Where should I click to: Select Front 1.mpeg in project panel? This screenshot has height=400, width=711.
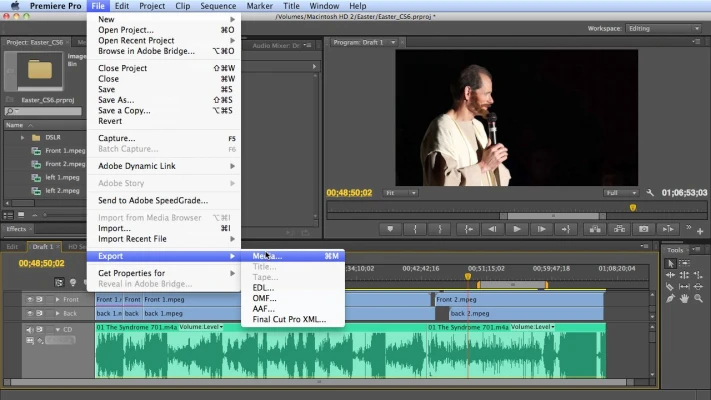65,151
